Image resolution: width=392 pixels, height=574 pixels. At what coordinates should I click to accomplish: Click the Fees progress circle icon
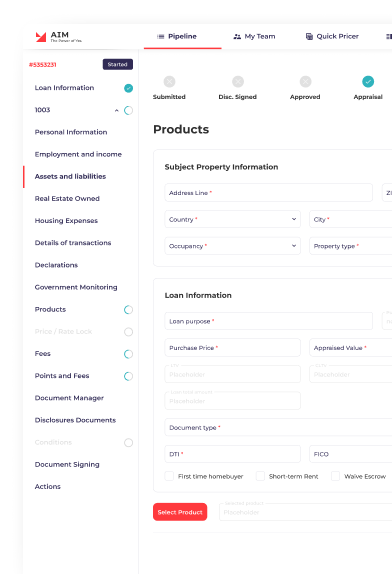tap(128, 354)
